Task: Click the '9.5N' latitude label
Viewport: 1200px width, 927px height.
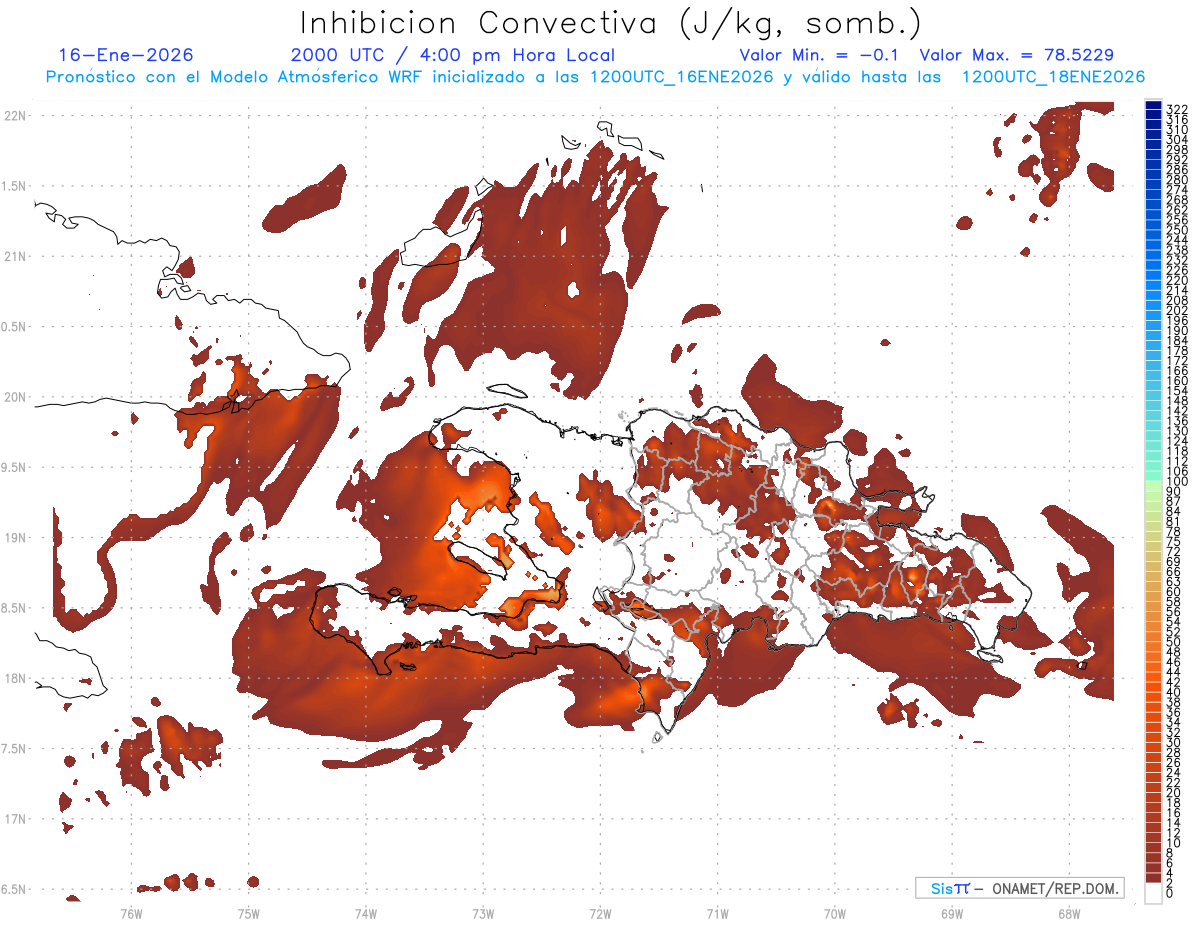Action: 15,467
